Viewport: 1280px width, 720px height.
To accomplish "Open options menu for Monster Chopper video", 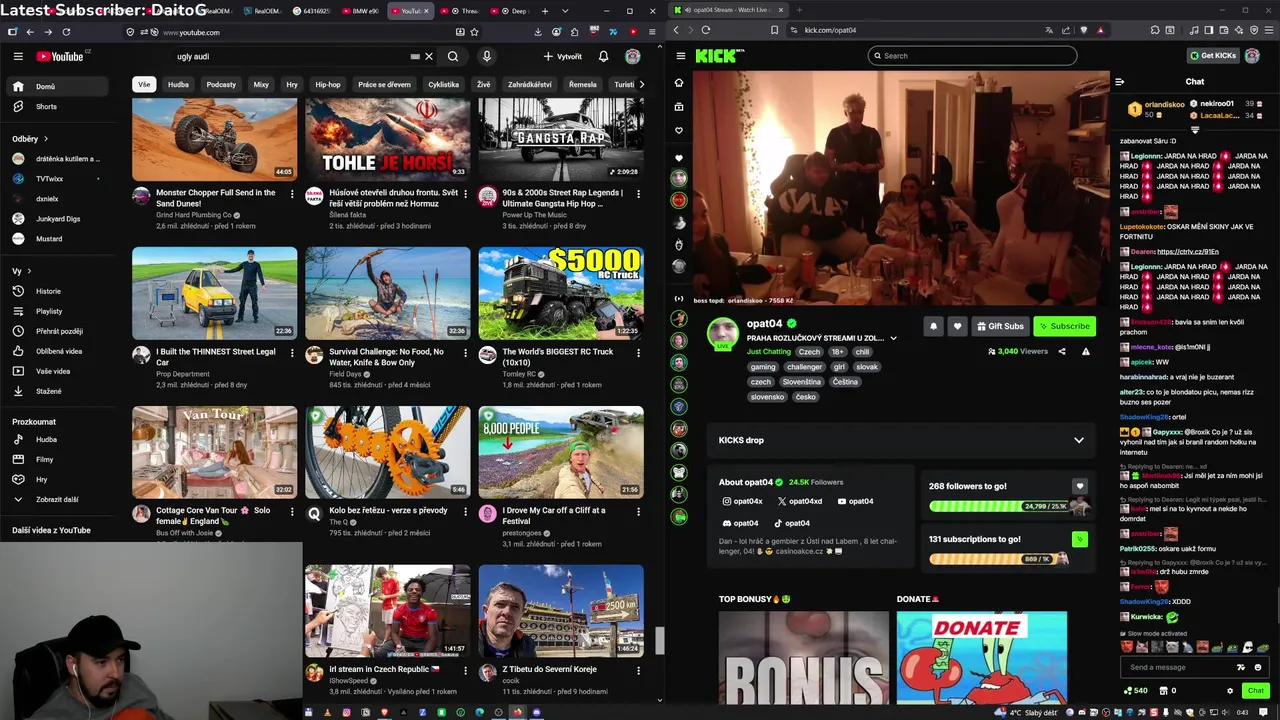I will click(292, 193).
